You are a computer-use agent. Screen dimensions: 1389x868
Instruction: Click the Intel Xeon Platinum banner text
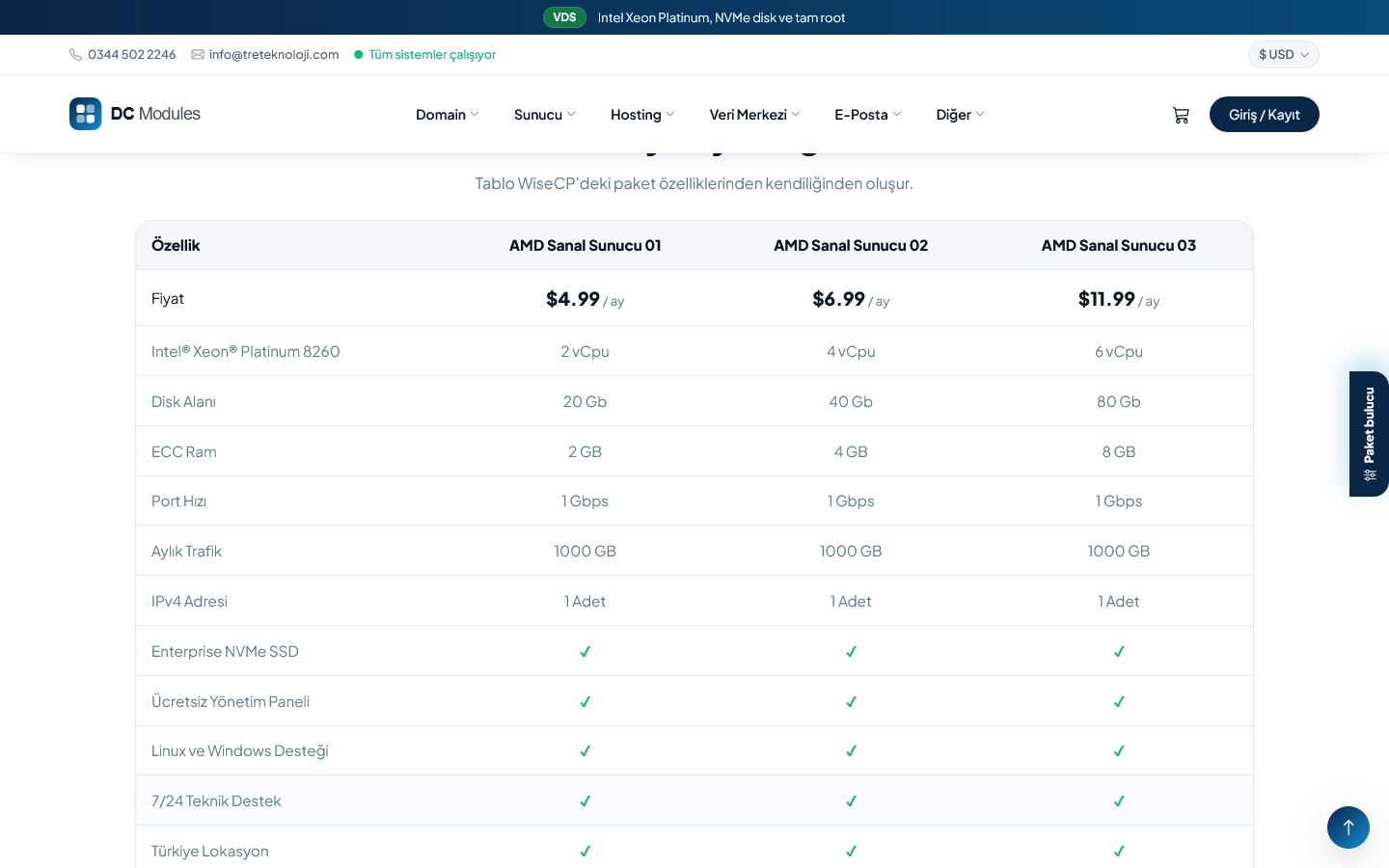tap(722, 17)
